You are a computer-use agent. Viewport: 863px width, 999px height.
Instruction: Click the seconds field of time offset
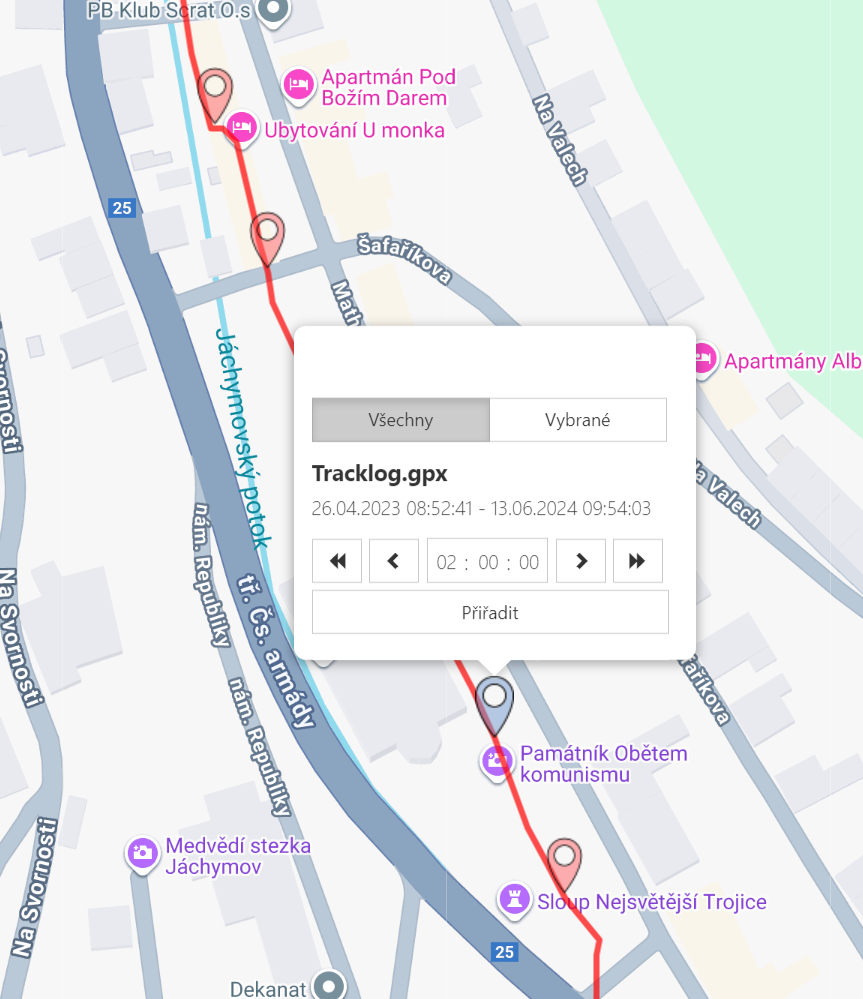click(x=529, y=562)
